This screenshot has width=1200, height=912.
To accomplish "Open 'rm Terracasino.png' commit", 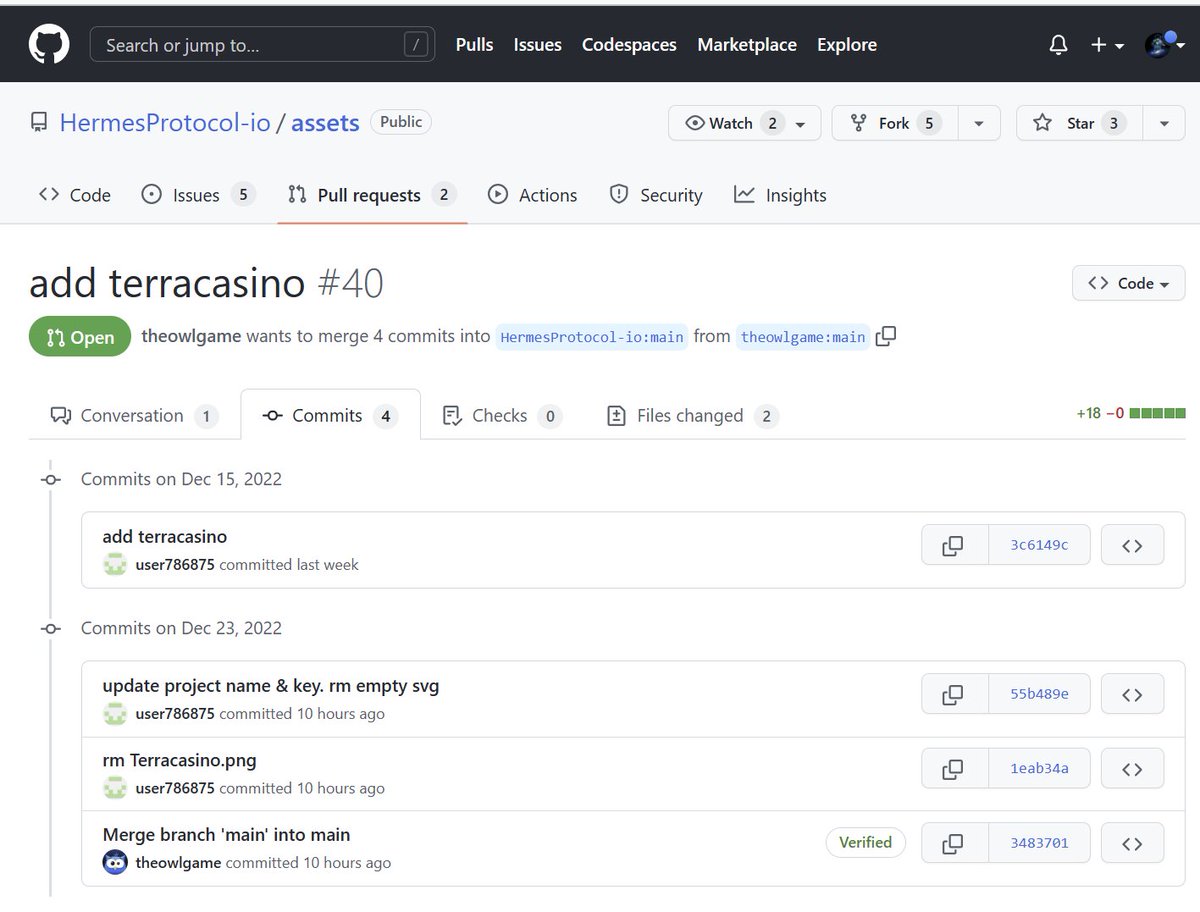I will pyautogui.click(x=179, y=760).
